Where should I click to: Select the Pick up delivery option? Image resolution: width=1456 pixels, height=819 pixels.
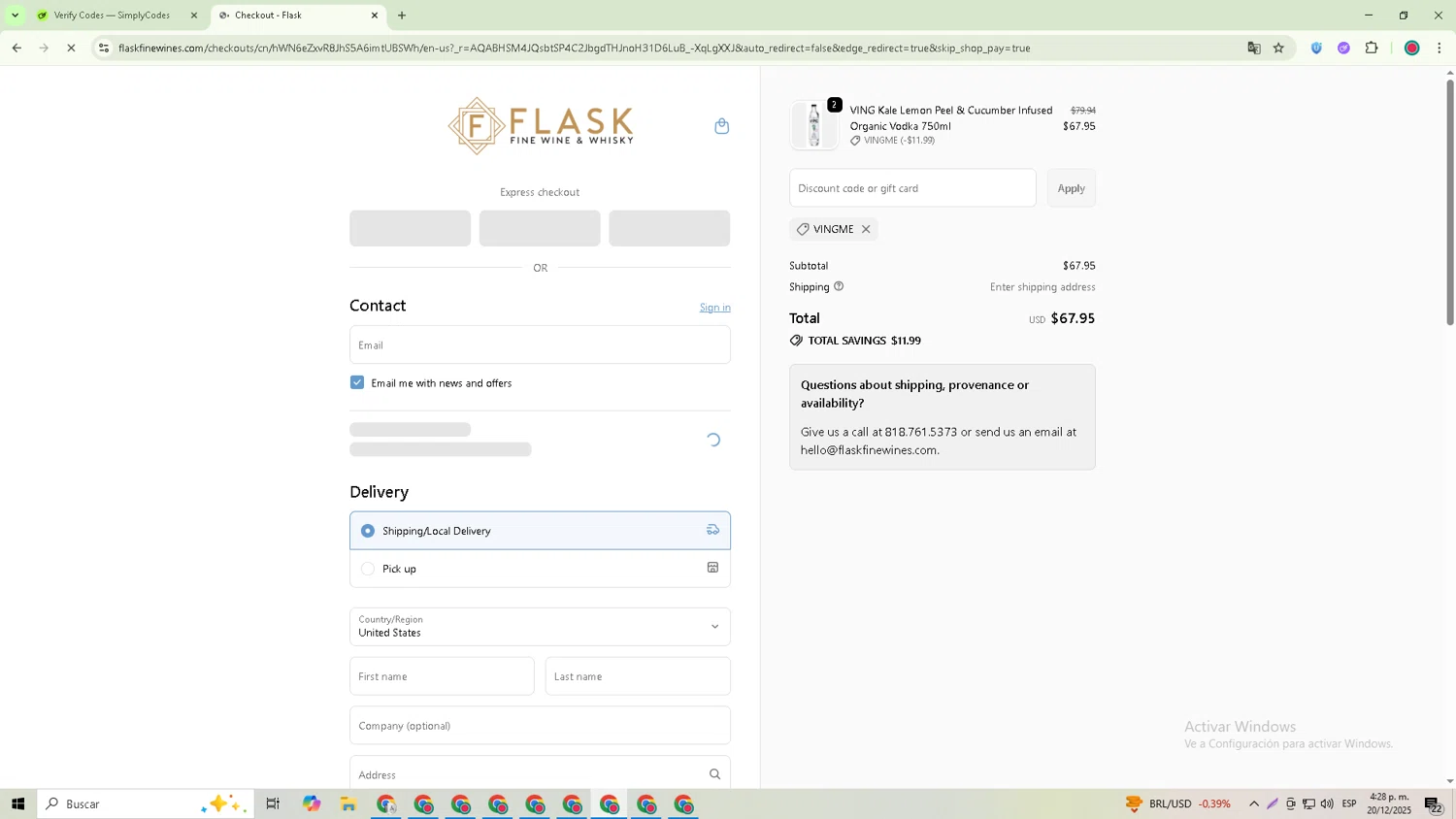pyautogui.click(x=540, y=569)
